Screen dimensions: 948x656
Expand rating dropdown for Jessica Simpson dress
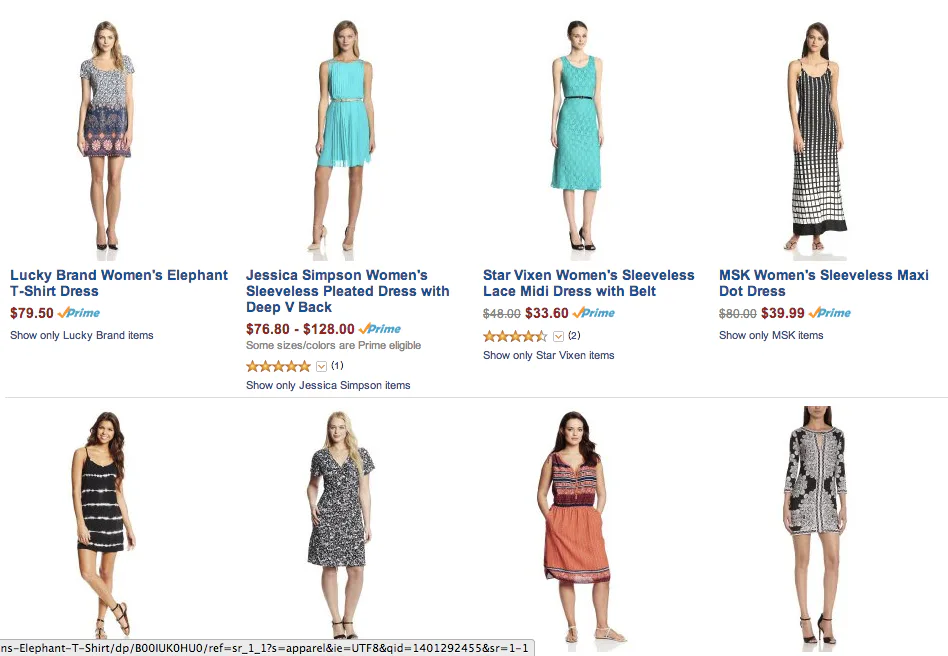322,366
